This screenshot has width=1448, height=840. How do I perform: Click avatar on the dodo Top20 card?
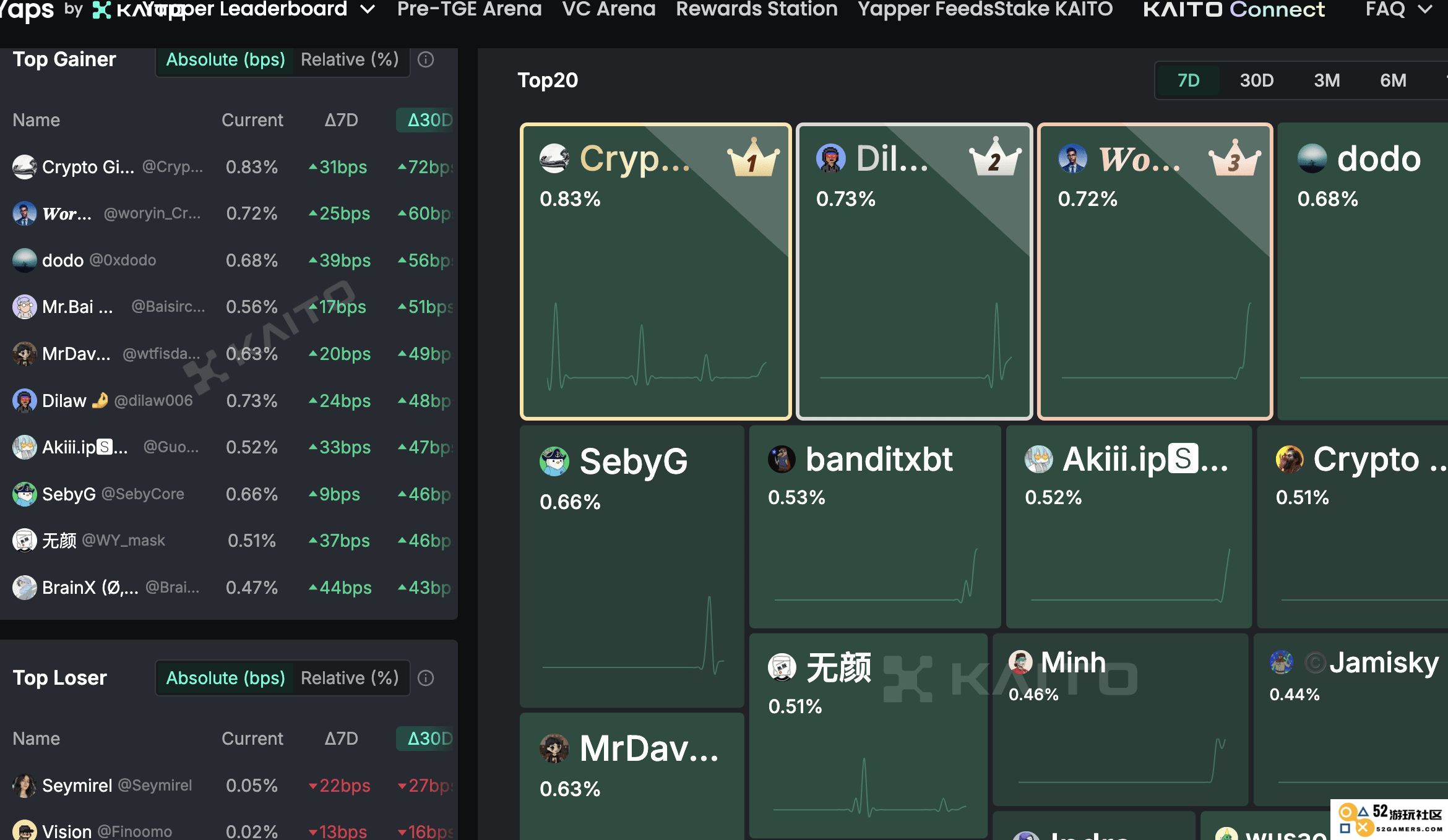(1312, 158)
